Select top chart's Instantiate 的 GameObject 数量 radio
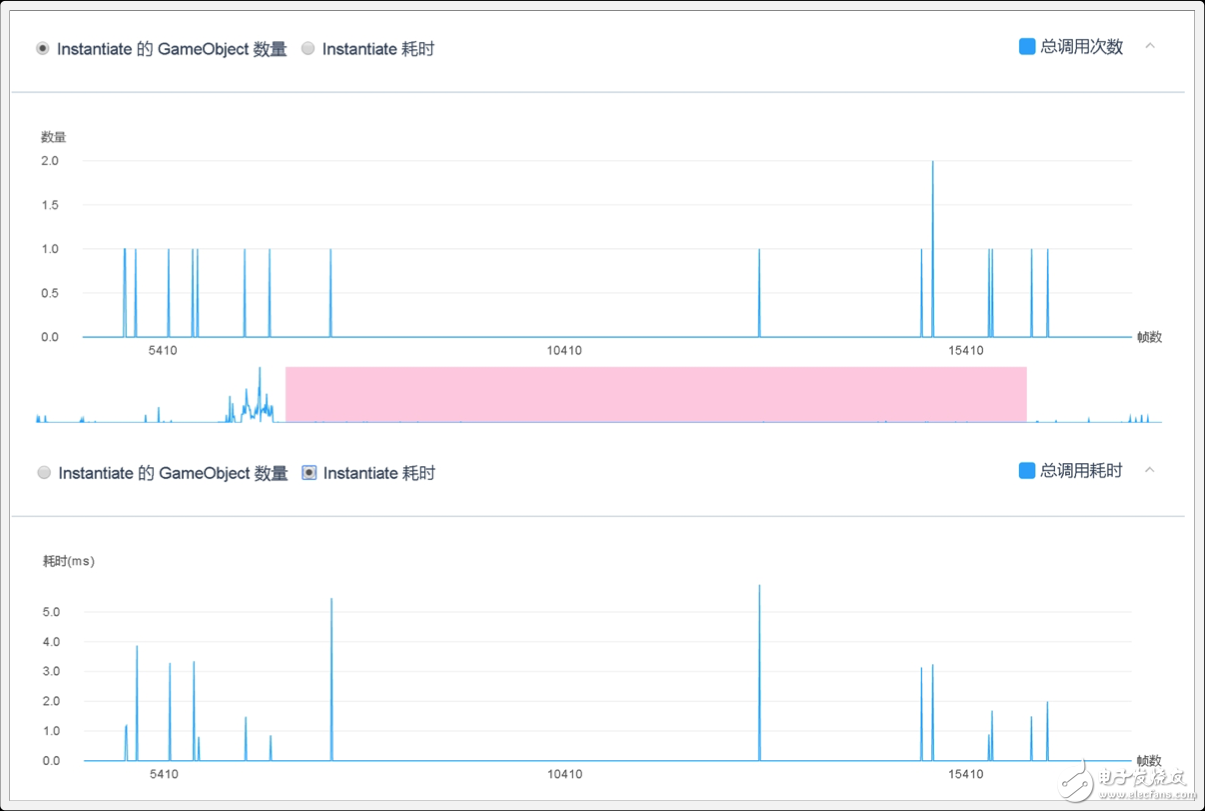The height and width of the screenshot is (811, 1205). 43,49
